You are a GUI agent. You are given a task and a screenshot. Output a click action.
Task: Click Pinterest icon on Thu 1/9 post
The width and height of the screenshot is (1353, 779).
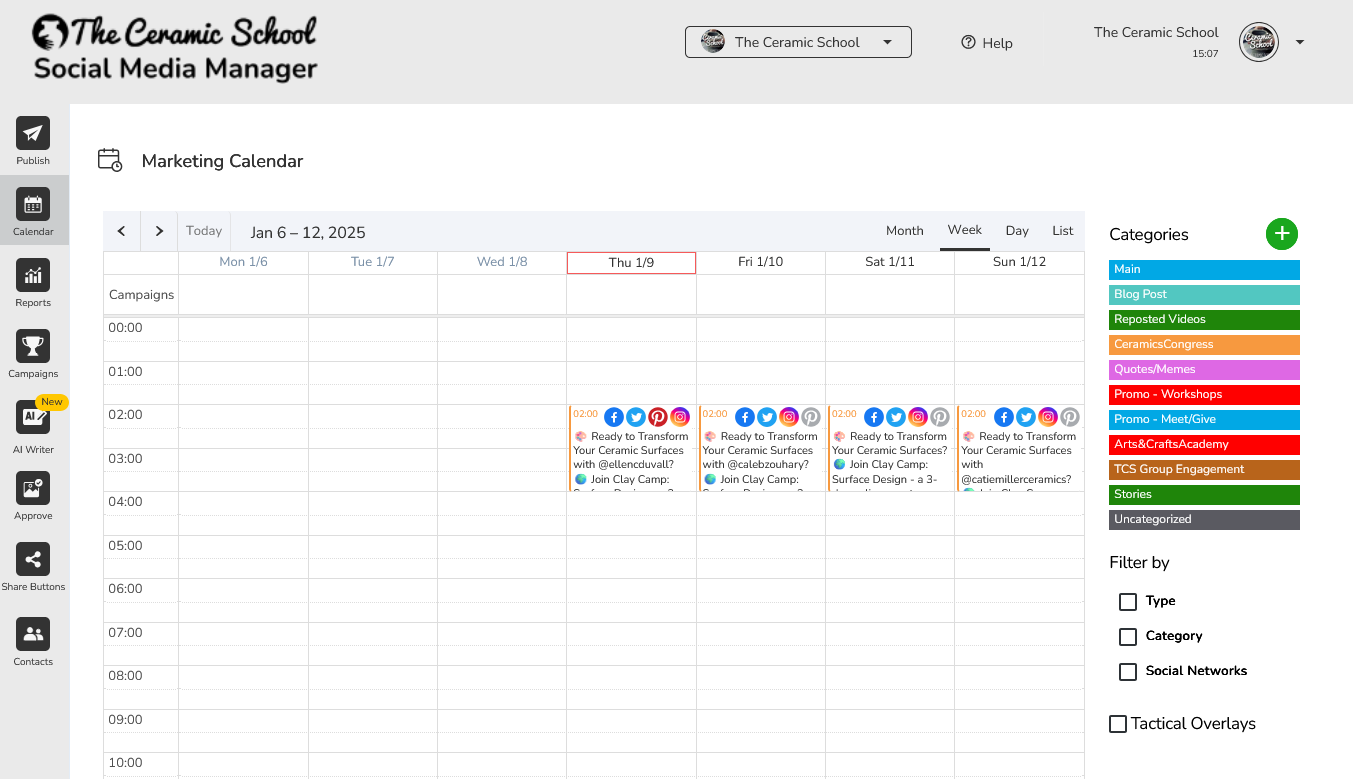658,417
